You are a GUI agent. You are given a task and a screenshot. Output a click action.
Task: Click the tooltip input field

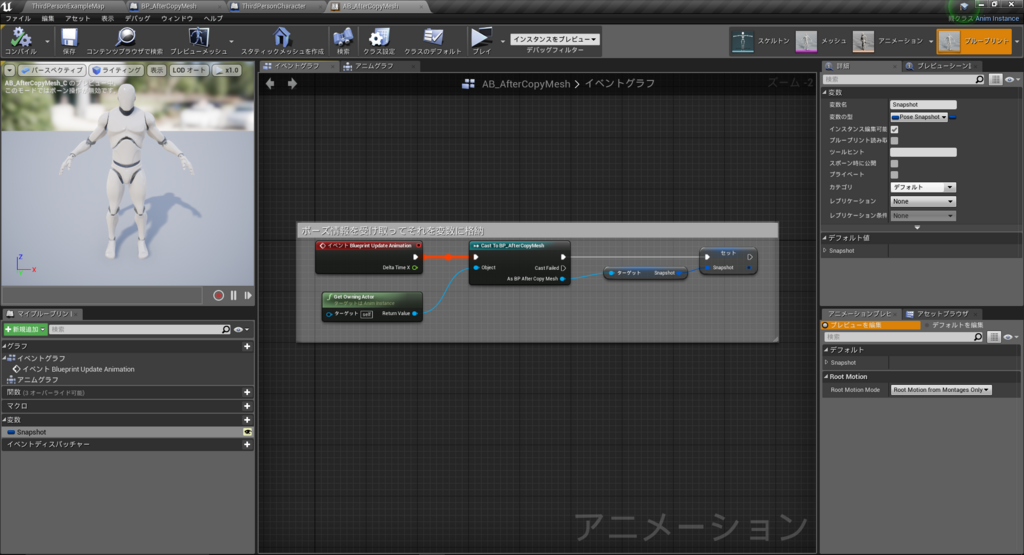point(923,152)
